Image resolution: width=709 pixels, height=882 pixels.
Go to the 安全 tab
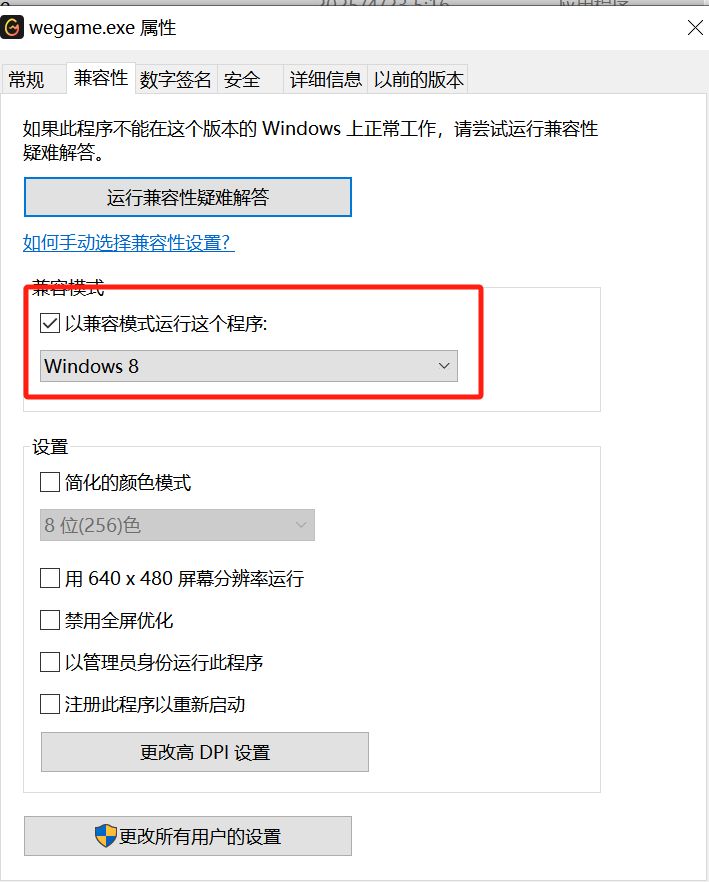[242, 80]
